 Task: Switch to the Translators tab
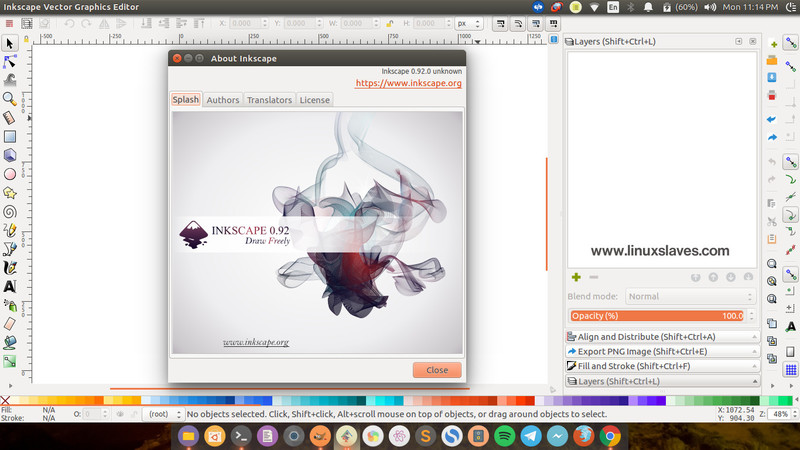pos(269,100)
